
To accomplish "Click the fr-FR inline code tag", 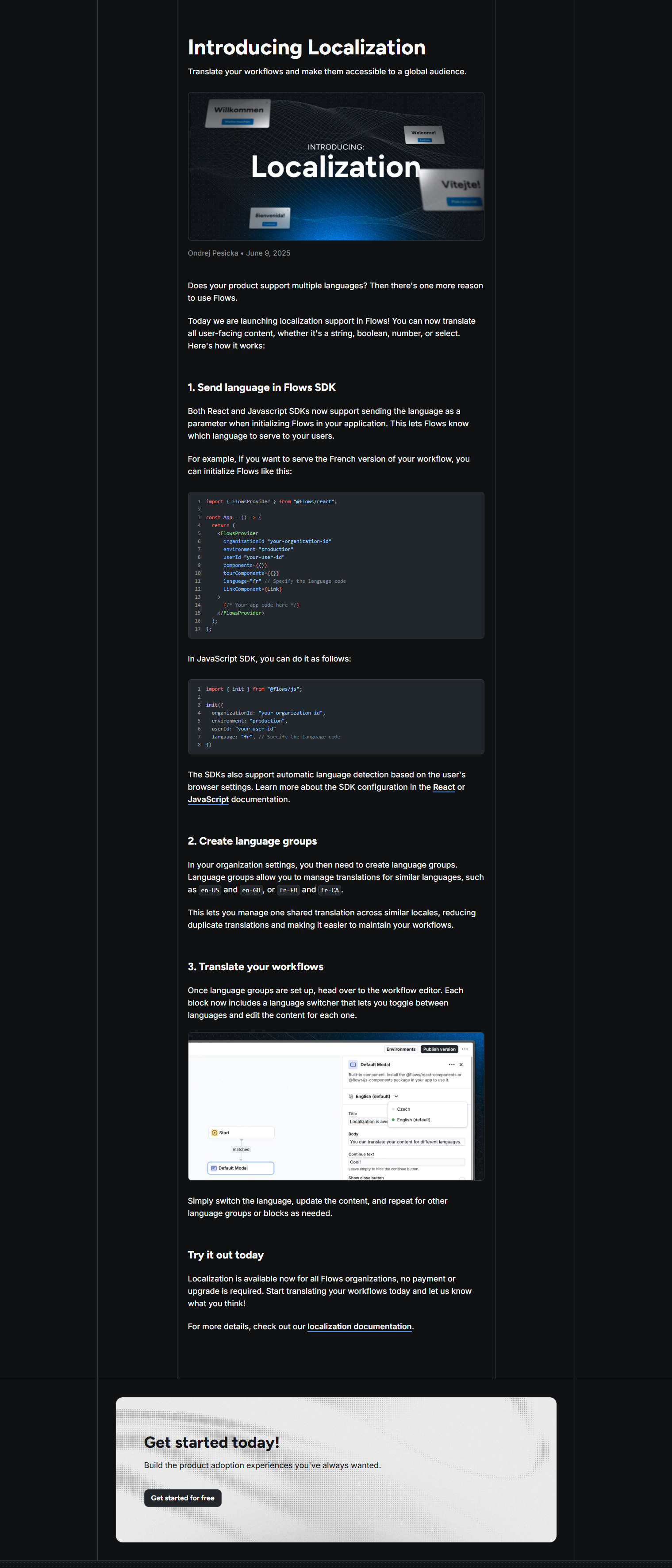I will tap(288, 890).
